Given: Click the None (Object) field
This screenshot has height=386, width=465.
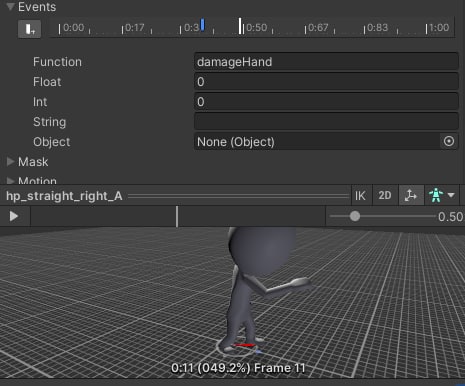Looking at the screenshot, I should coord(317,142).
